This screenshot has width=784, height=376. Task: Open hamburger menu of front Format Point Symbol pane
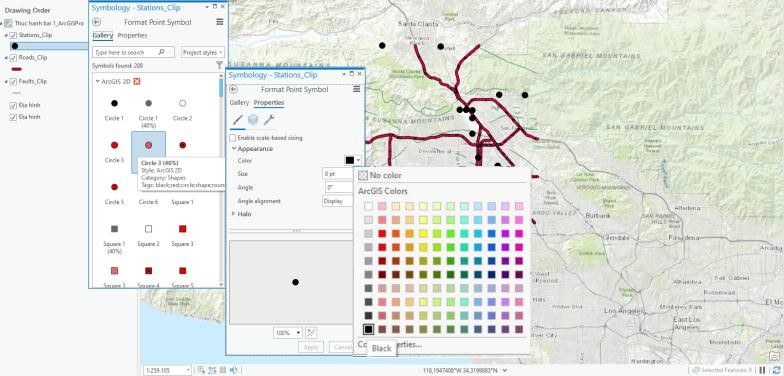pyautogui.click(x=356, y=89)
